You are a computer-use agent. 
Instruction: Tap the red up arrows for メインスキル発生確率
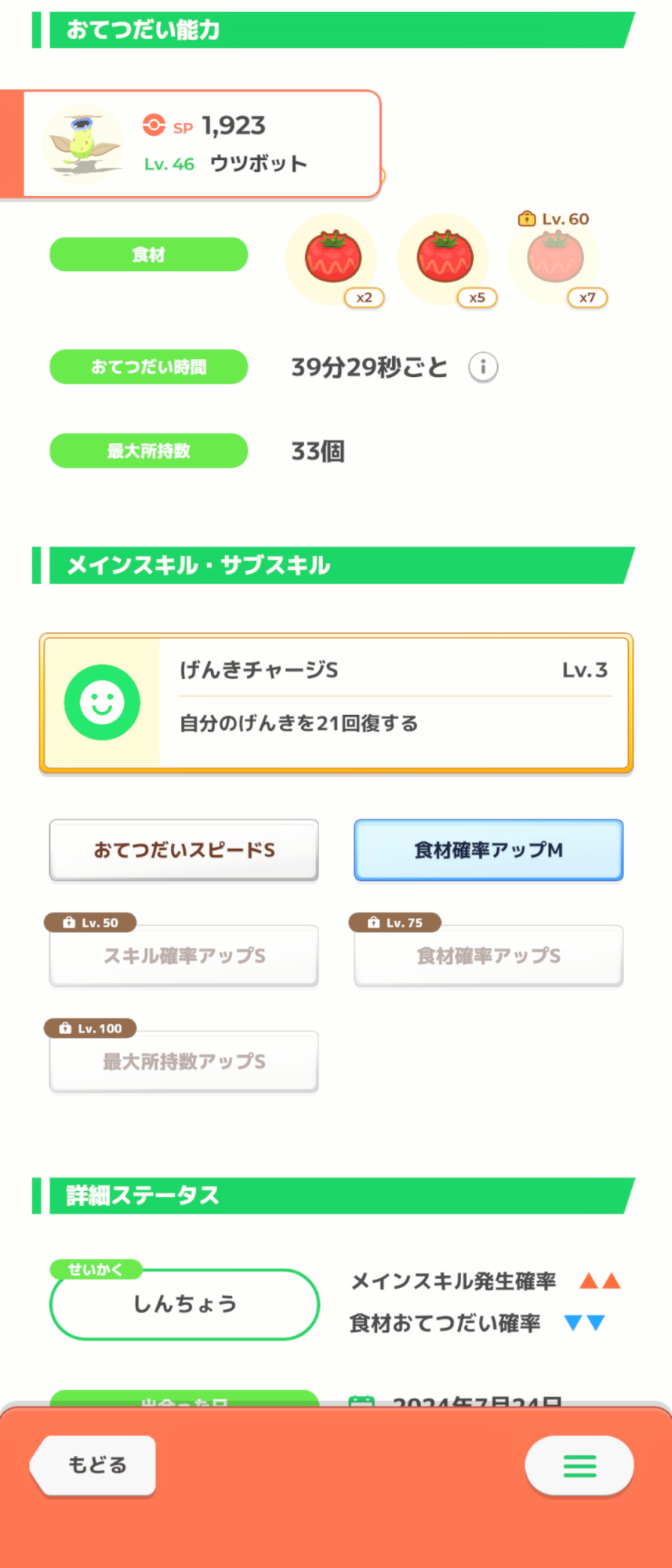600,1282
